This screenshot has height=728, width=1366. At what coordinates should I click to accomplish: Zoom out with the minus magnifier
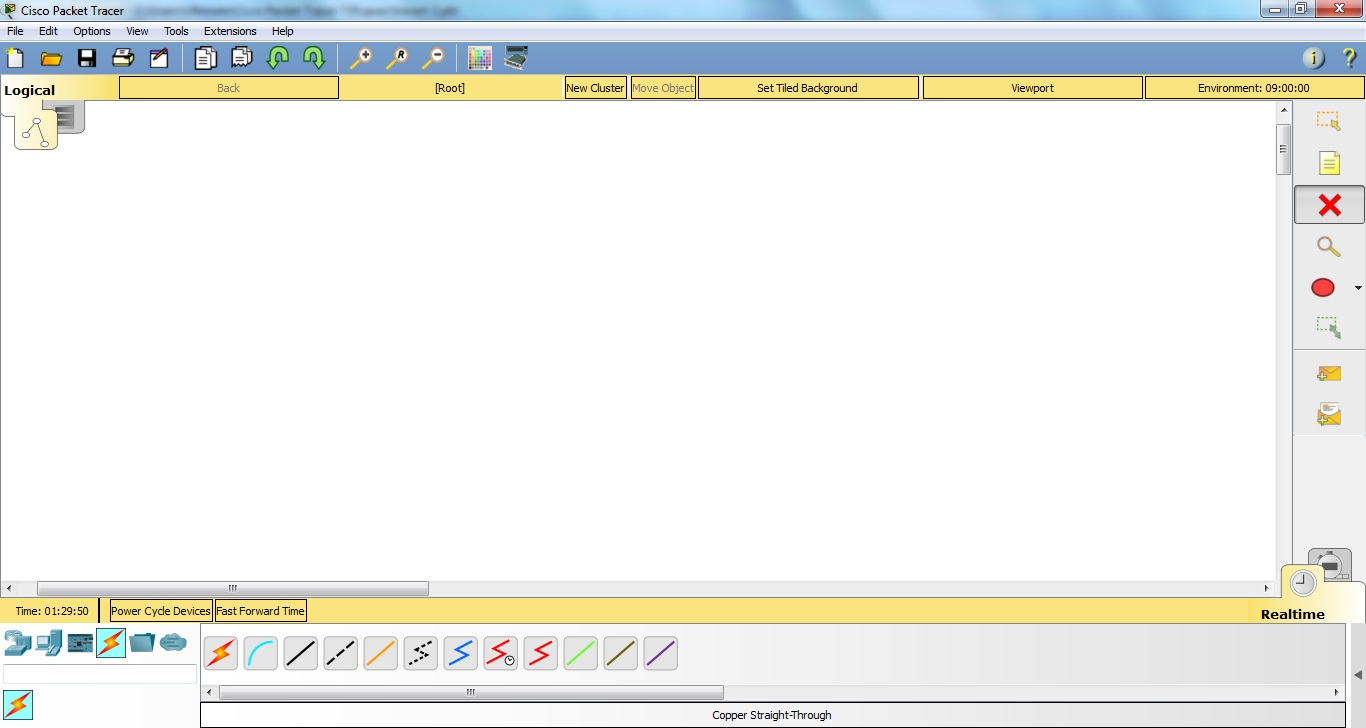433,58
